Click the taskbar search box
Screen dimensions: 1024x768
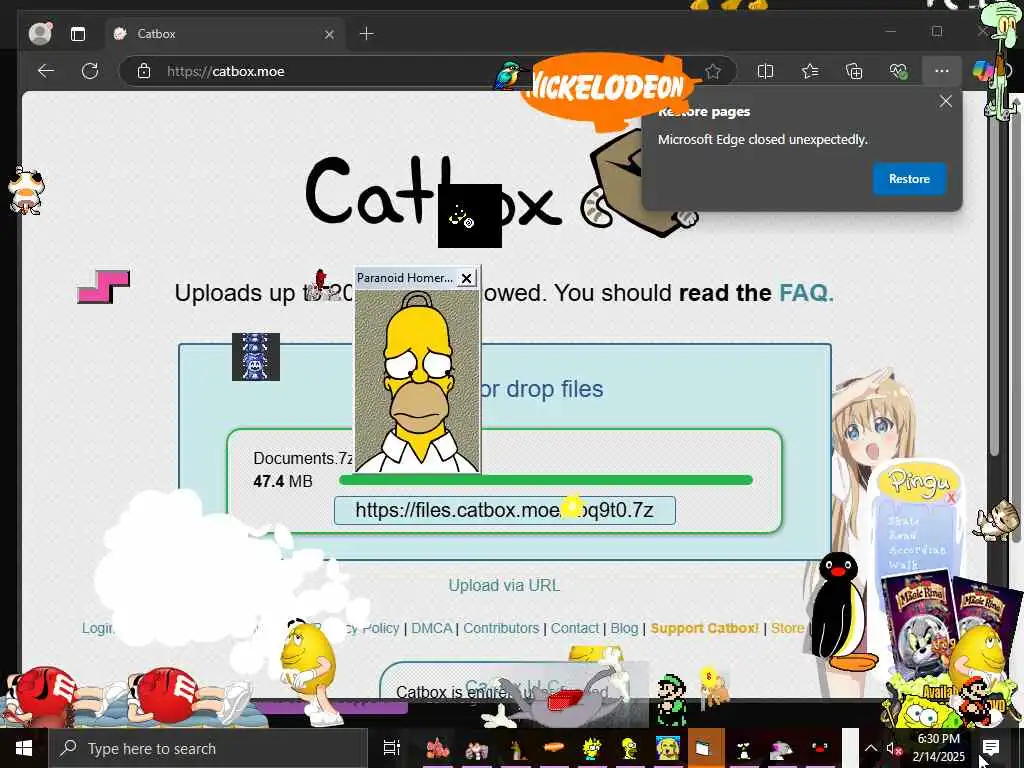click(206, 748)
